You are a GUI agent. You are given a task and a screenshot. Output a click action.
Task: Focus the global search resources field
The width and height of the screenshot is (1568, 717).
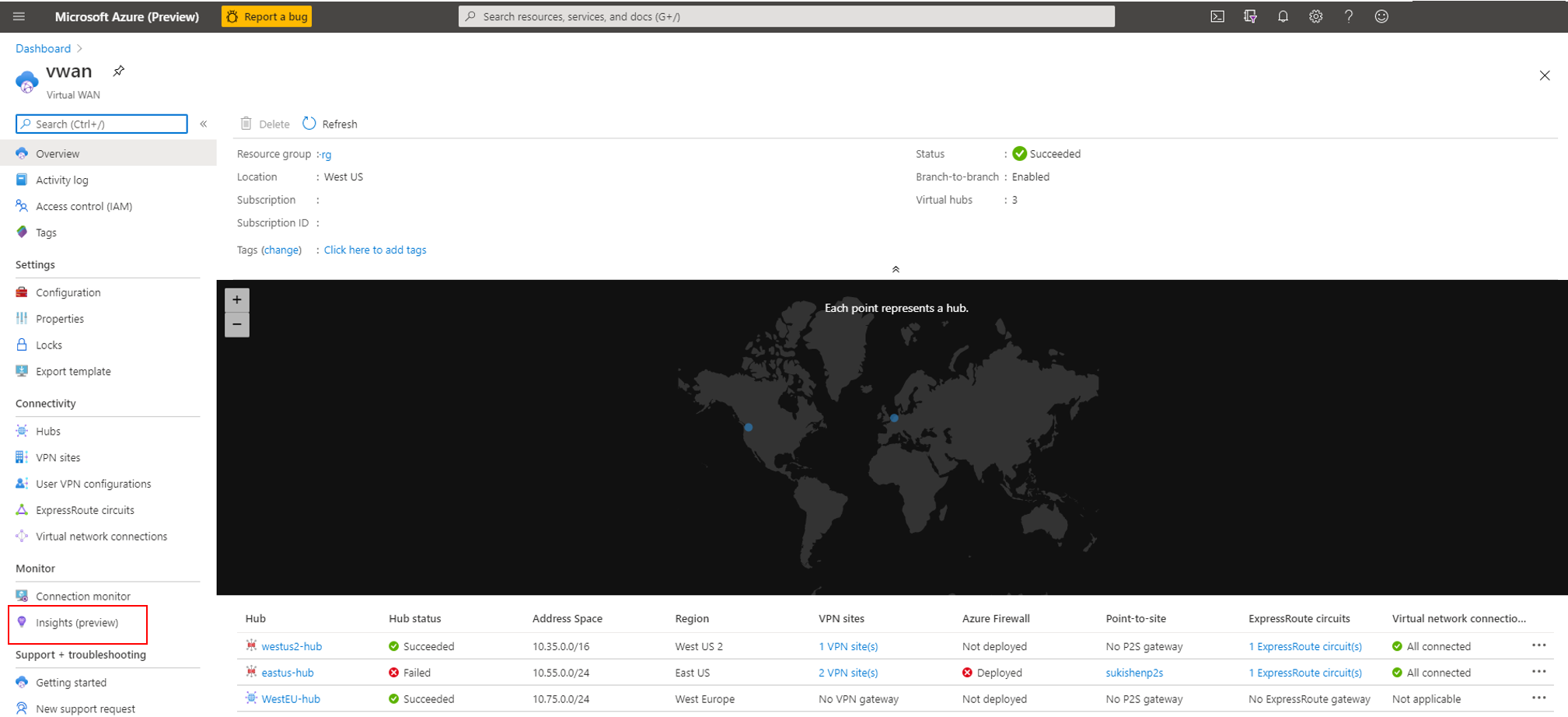click(787, 16)
